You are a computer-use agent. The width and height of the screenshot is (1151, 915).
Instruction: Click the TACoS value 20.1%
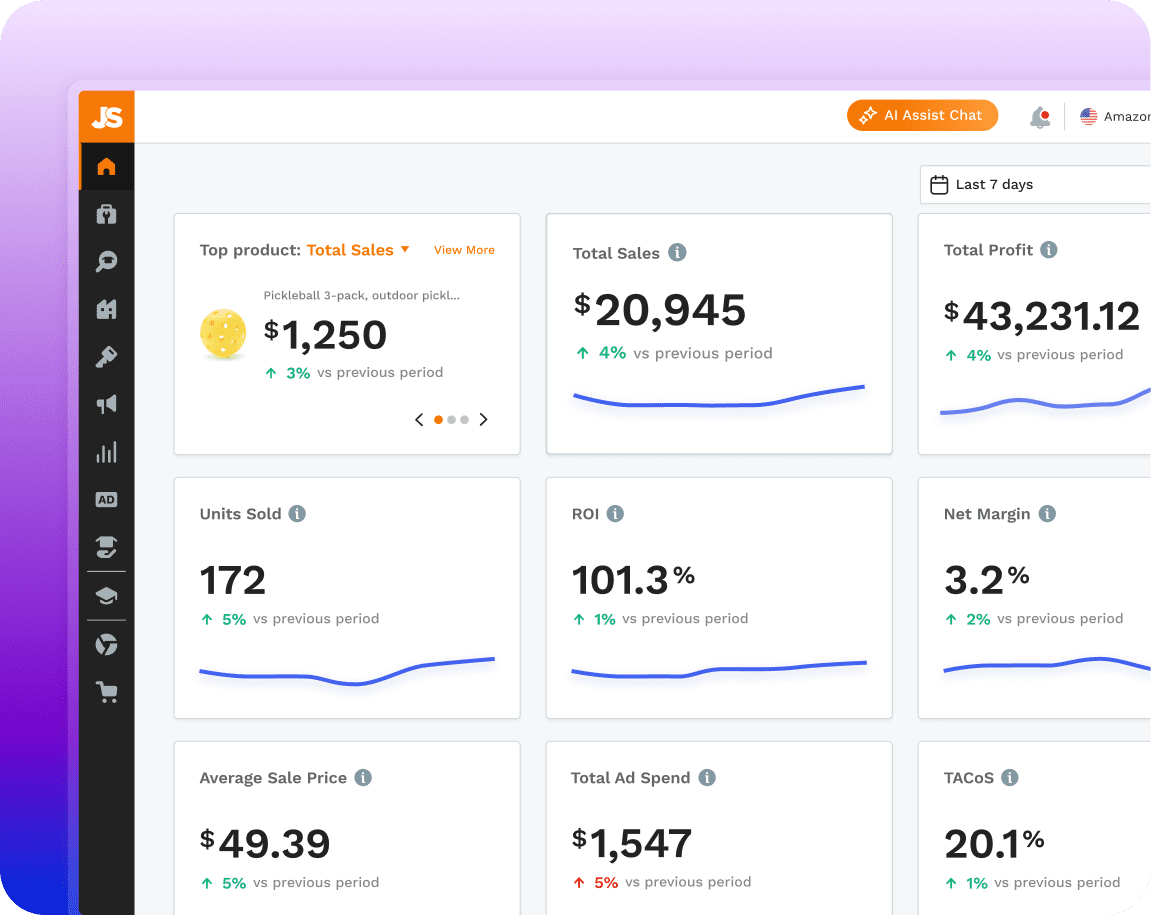(995, 843)
